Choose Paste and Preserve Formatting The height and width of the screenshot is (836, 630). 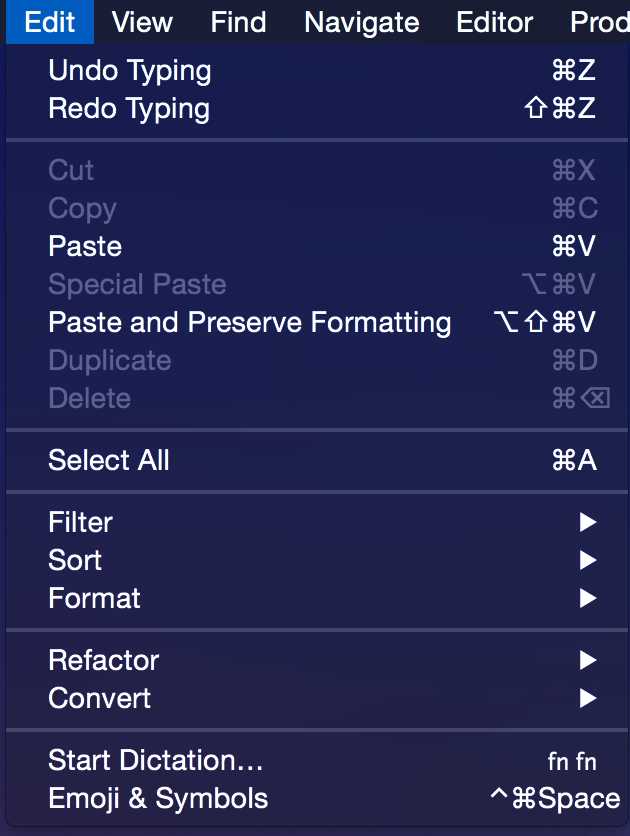pos(317,323)
